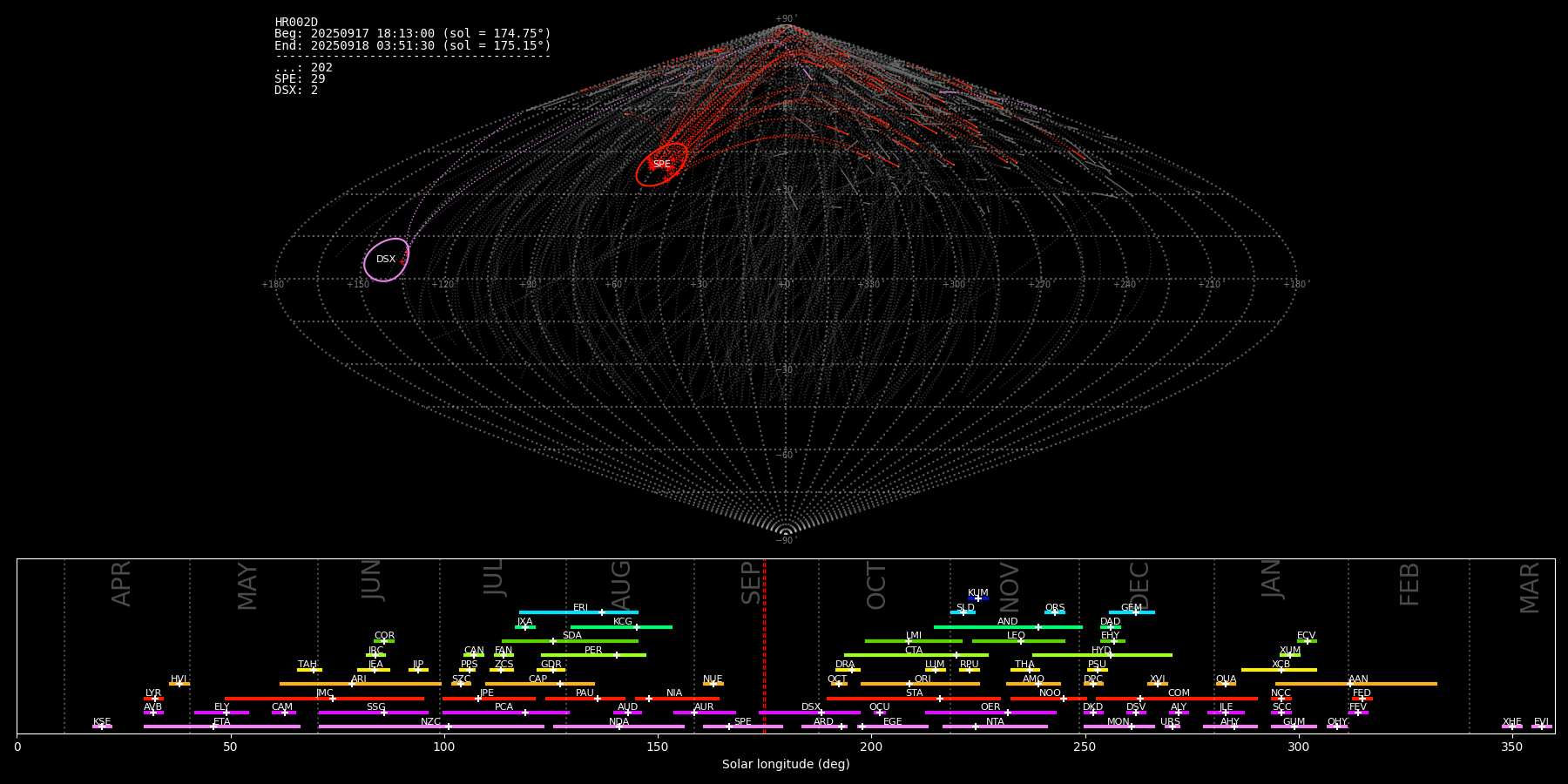Click the 350 tick on solar longitude axis
The image size is (1568, 784).
pos(1511,747)
